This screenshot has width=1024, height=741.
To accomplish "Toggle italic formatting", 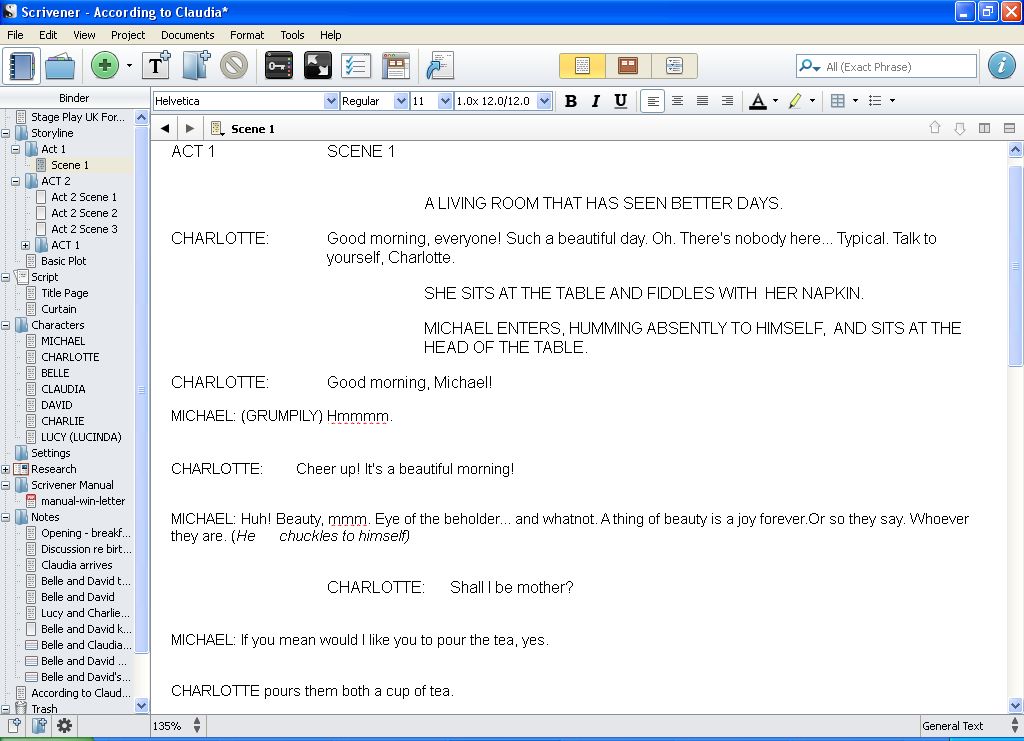I will click(x=595, y=100).
